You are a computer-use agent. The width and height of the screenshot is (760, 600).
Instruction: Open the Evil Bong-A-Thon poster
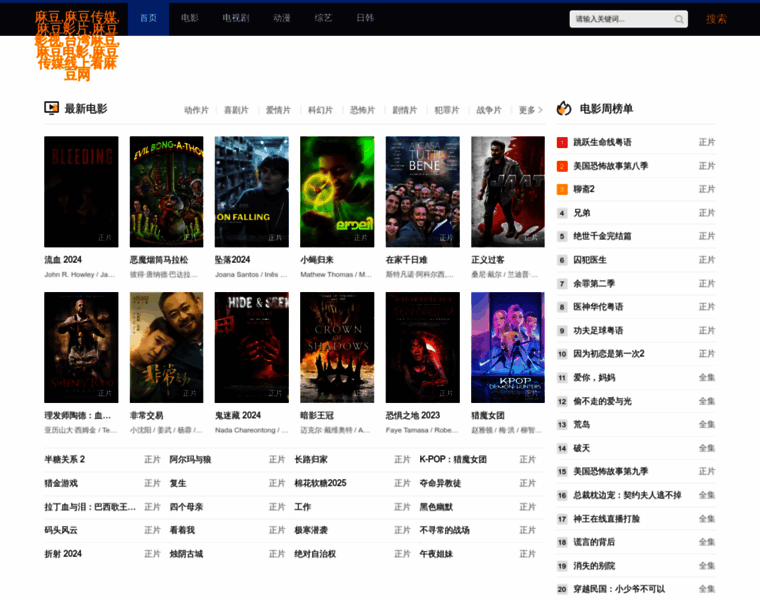click(x=166, y=191)
